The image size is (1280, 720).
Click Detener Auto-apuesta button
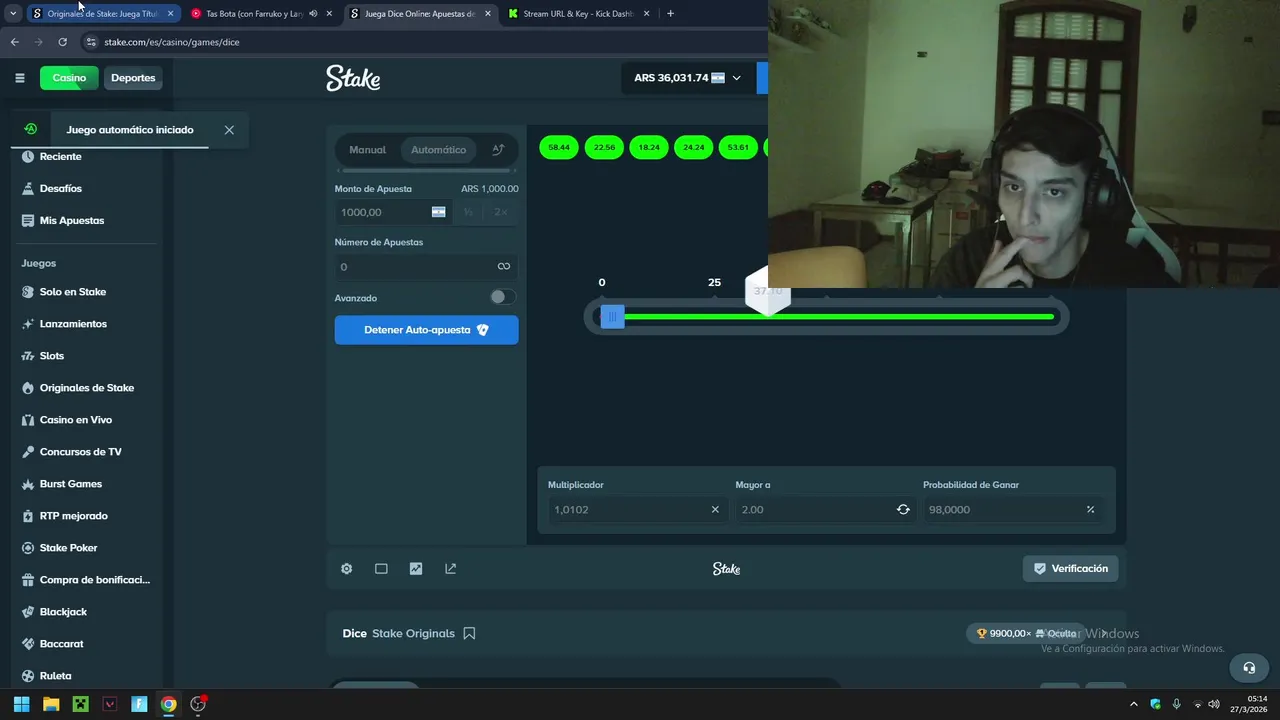426,330
